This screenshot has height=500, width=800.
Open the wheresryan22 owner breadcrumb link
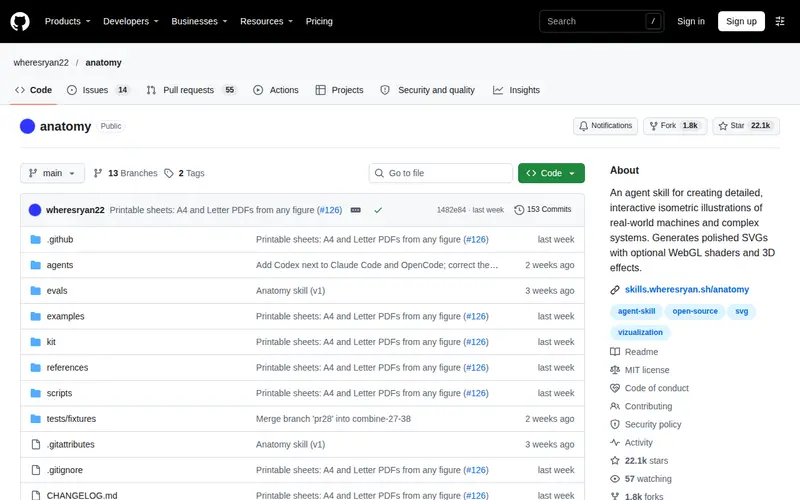point(41,63)
